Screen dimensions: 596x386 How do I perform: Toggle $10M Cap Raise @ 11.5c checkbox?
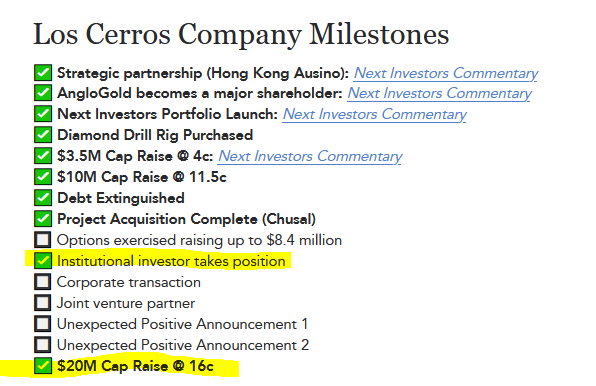pos(43,177)
